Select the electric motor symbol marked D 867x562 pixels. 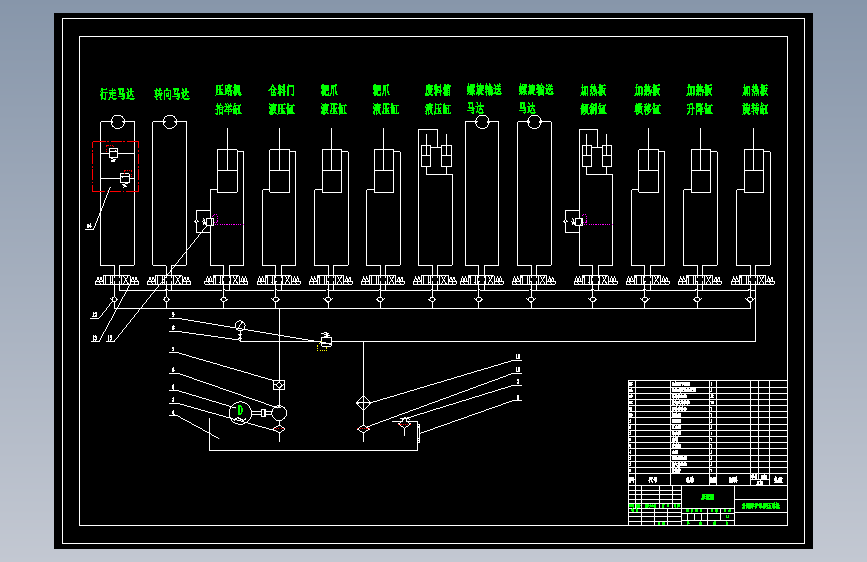(x=240, y=413)
